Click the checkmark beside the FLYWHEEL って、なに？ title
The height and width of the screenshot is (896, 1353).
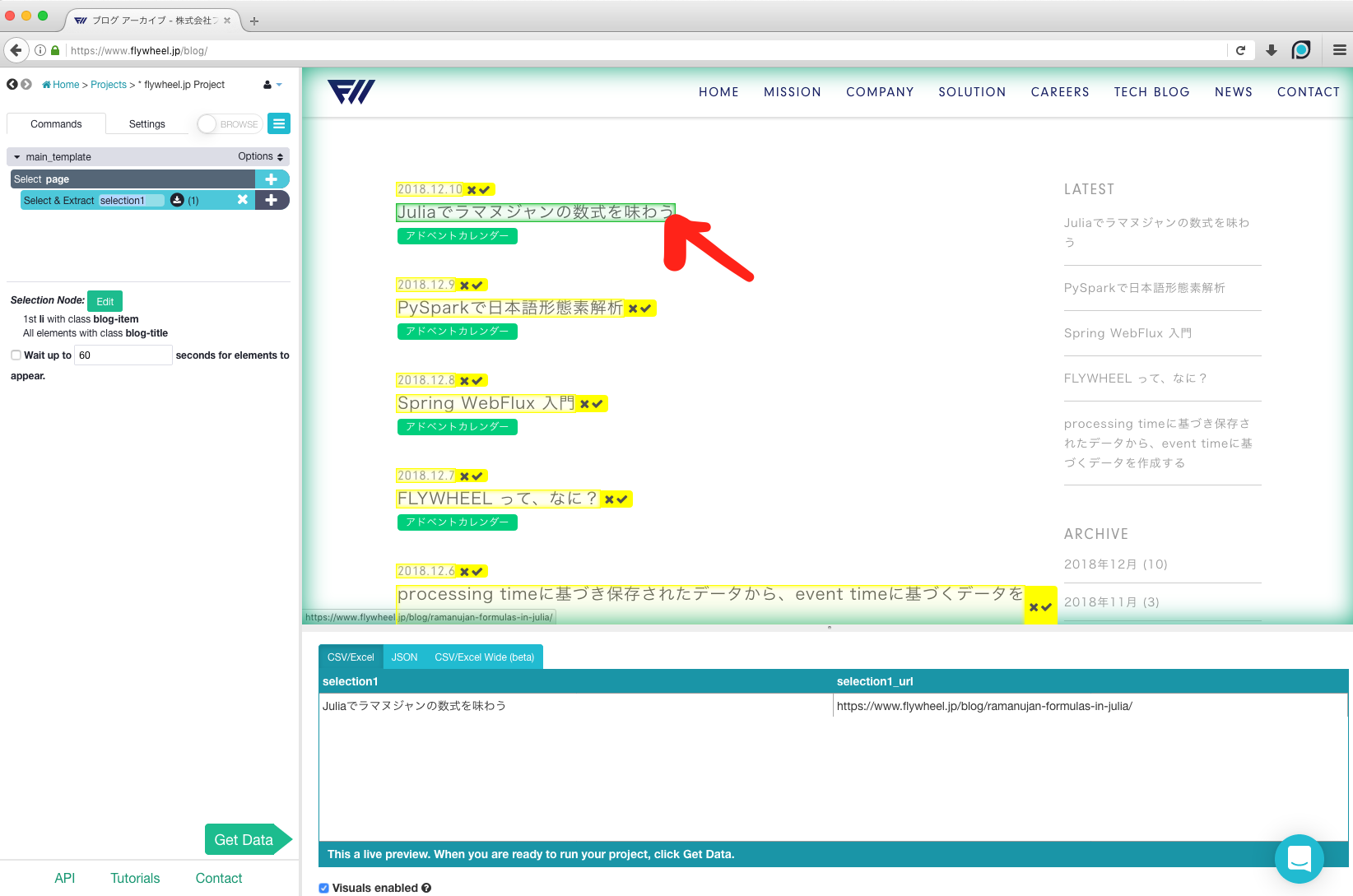622,499
